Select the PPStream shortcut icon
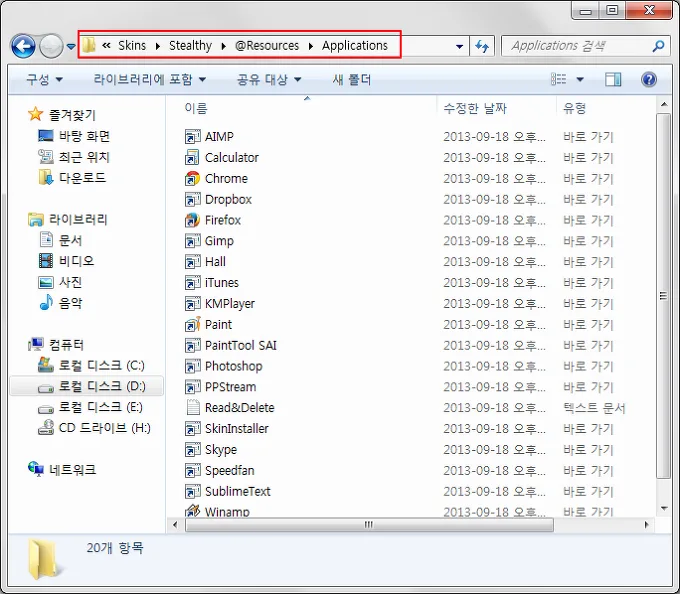 click(x=193, y=387)
